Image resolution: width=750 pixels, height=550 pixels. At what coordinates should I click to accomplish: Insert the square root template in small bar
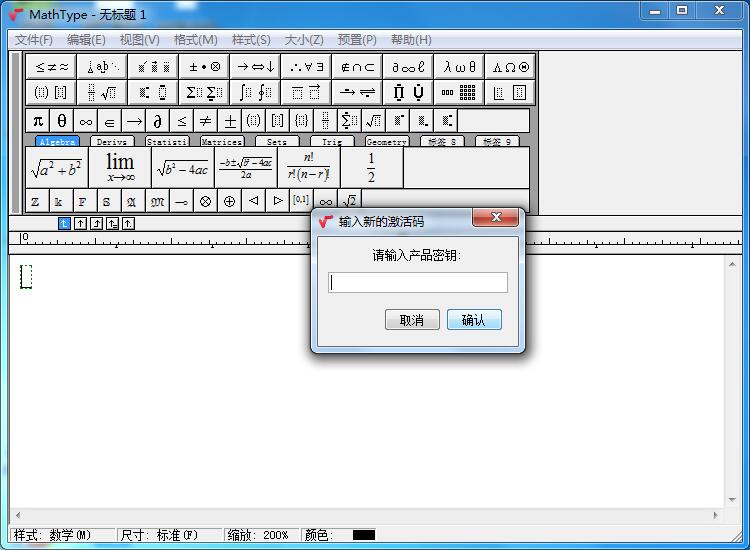pyautogui.click(x=374, y=121)
